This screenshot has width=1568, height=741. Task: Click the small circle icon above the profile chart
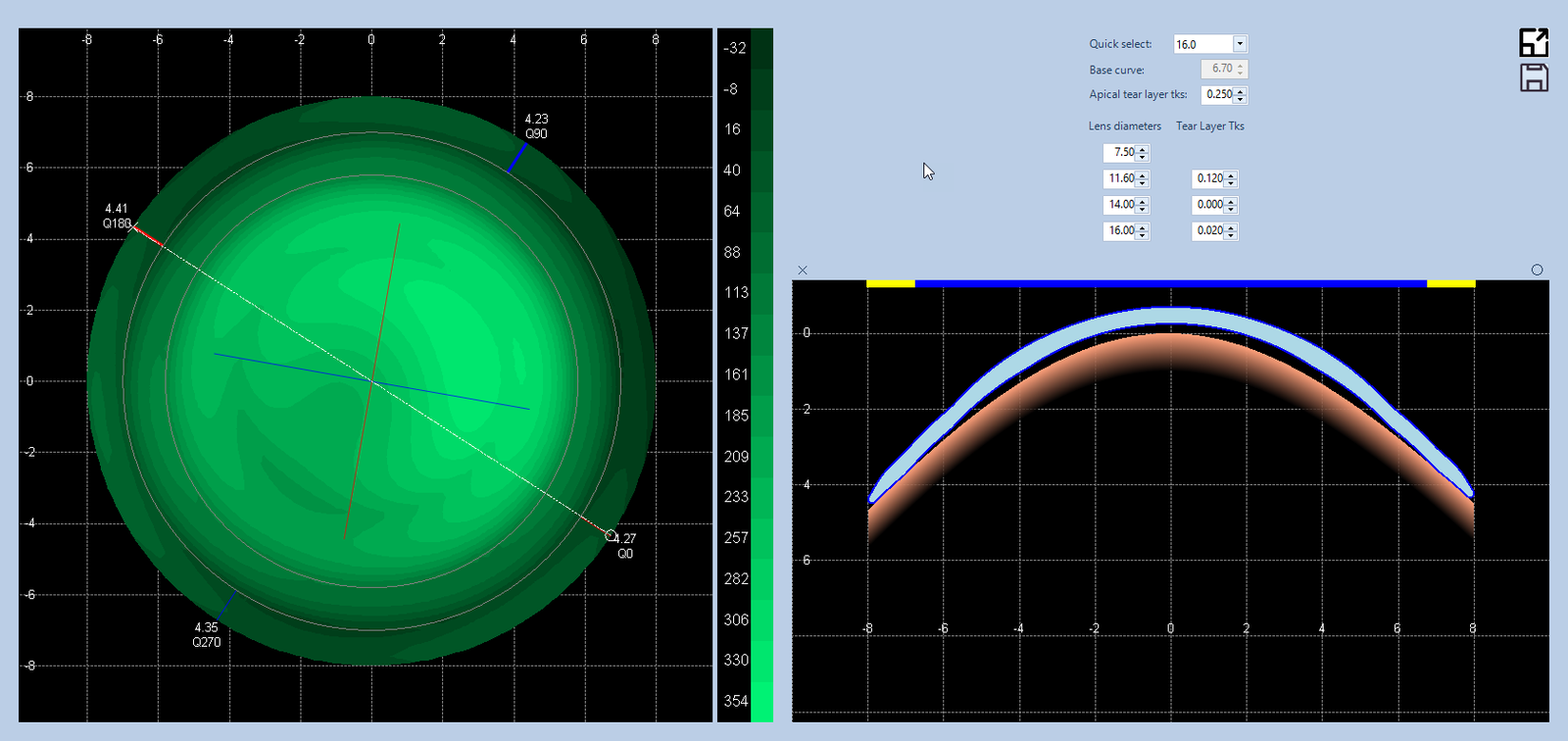(x=1537, y=270)
